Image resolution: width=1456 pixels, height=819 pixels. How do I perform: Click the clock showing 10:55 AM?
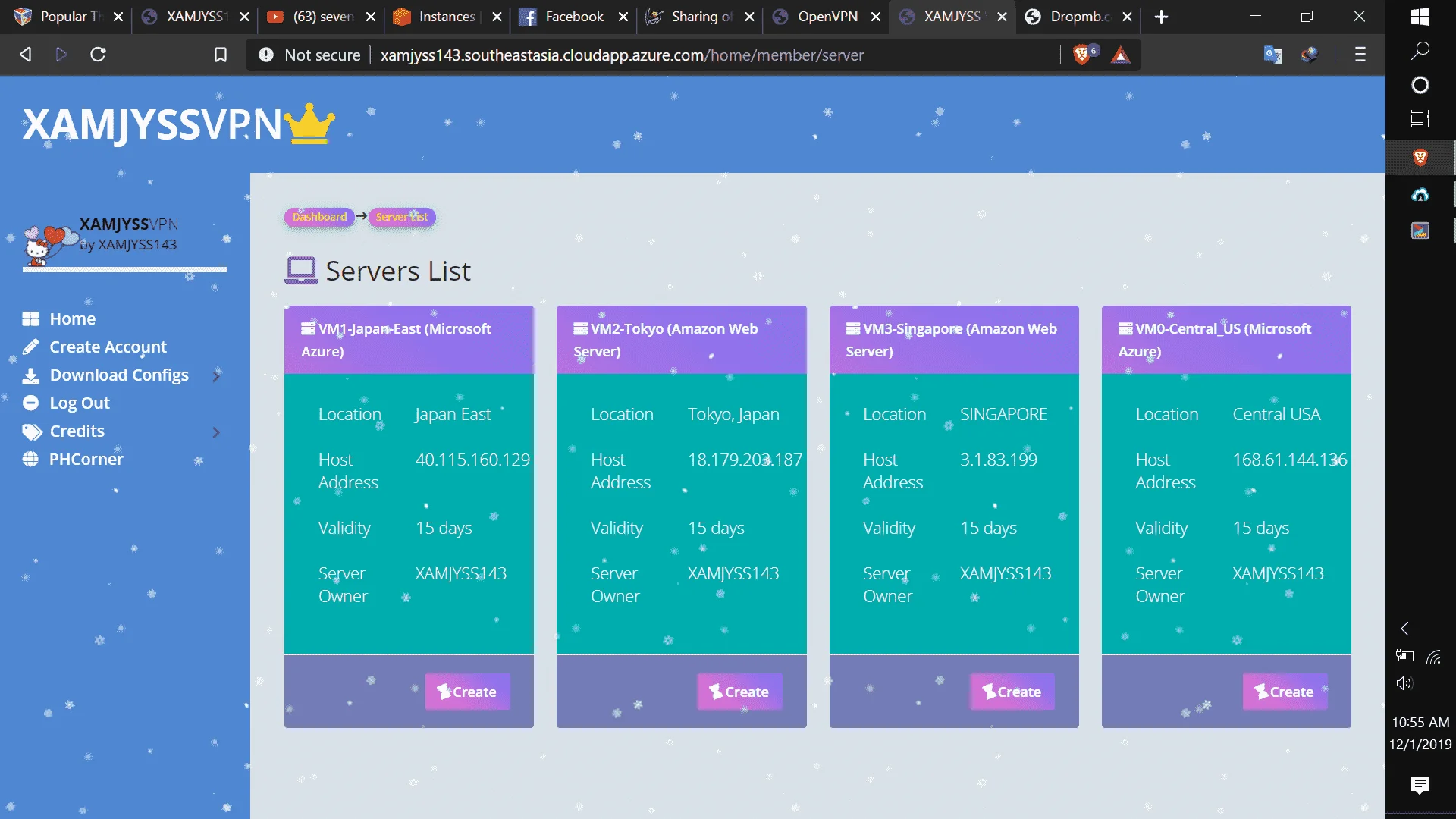[1420, 722]
